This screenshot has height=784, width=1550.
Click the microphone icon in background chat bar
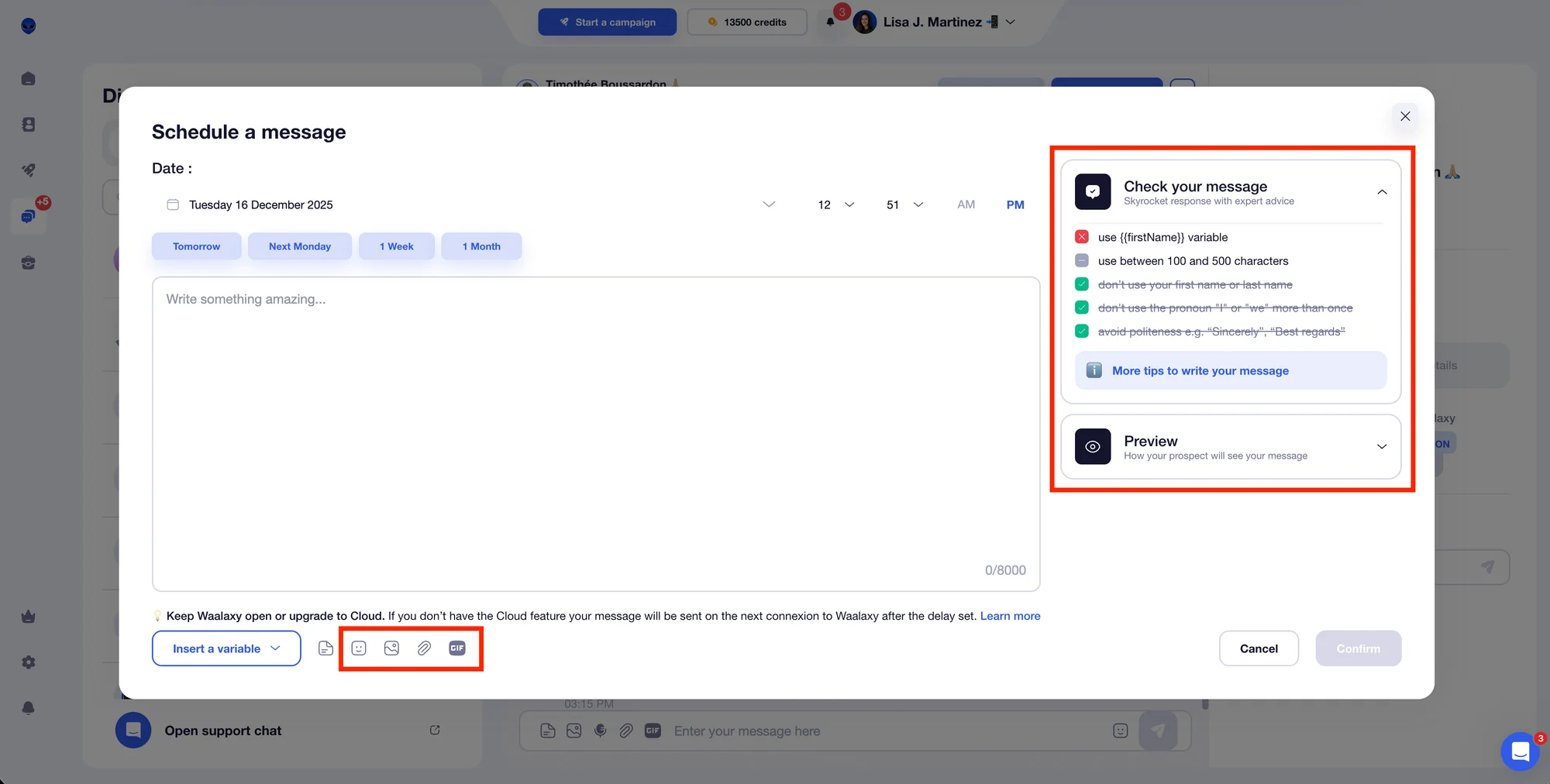(600, 731)
